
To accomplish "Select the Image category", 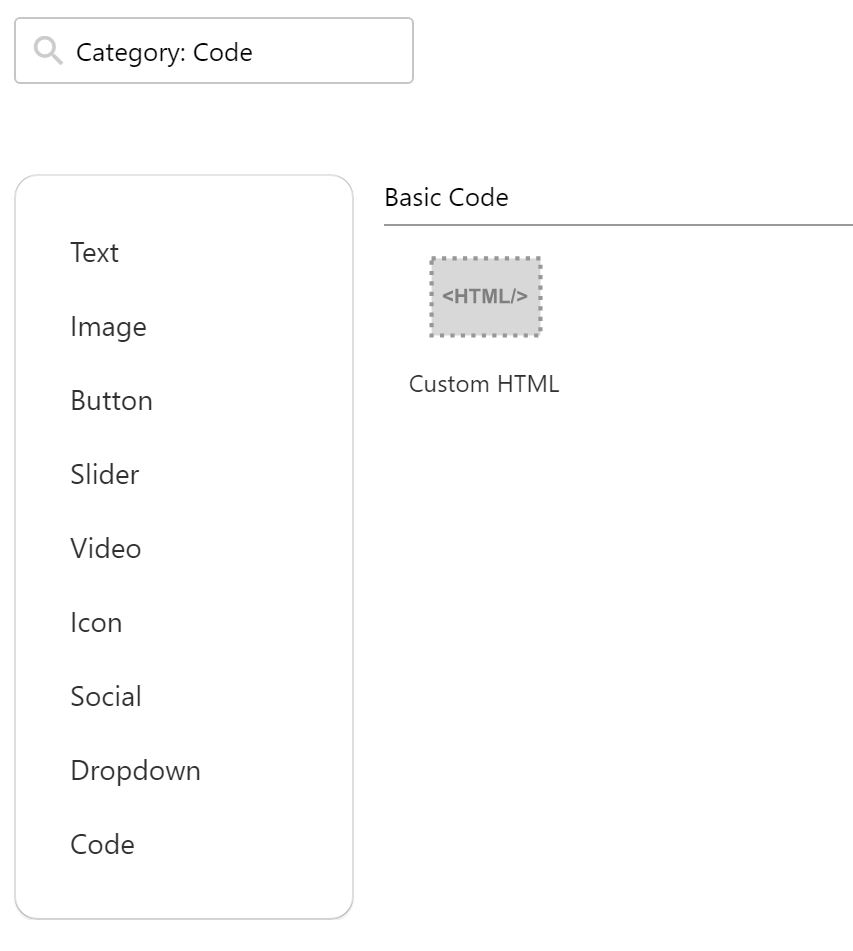I will [x=109, y=327].
